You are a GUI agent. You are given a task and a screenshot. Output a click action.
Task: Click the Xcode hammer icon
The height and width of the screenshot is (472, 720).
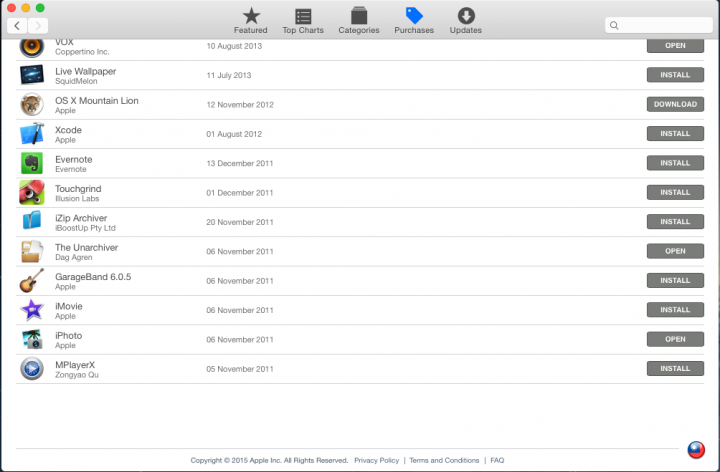tap(32, 134)
